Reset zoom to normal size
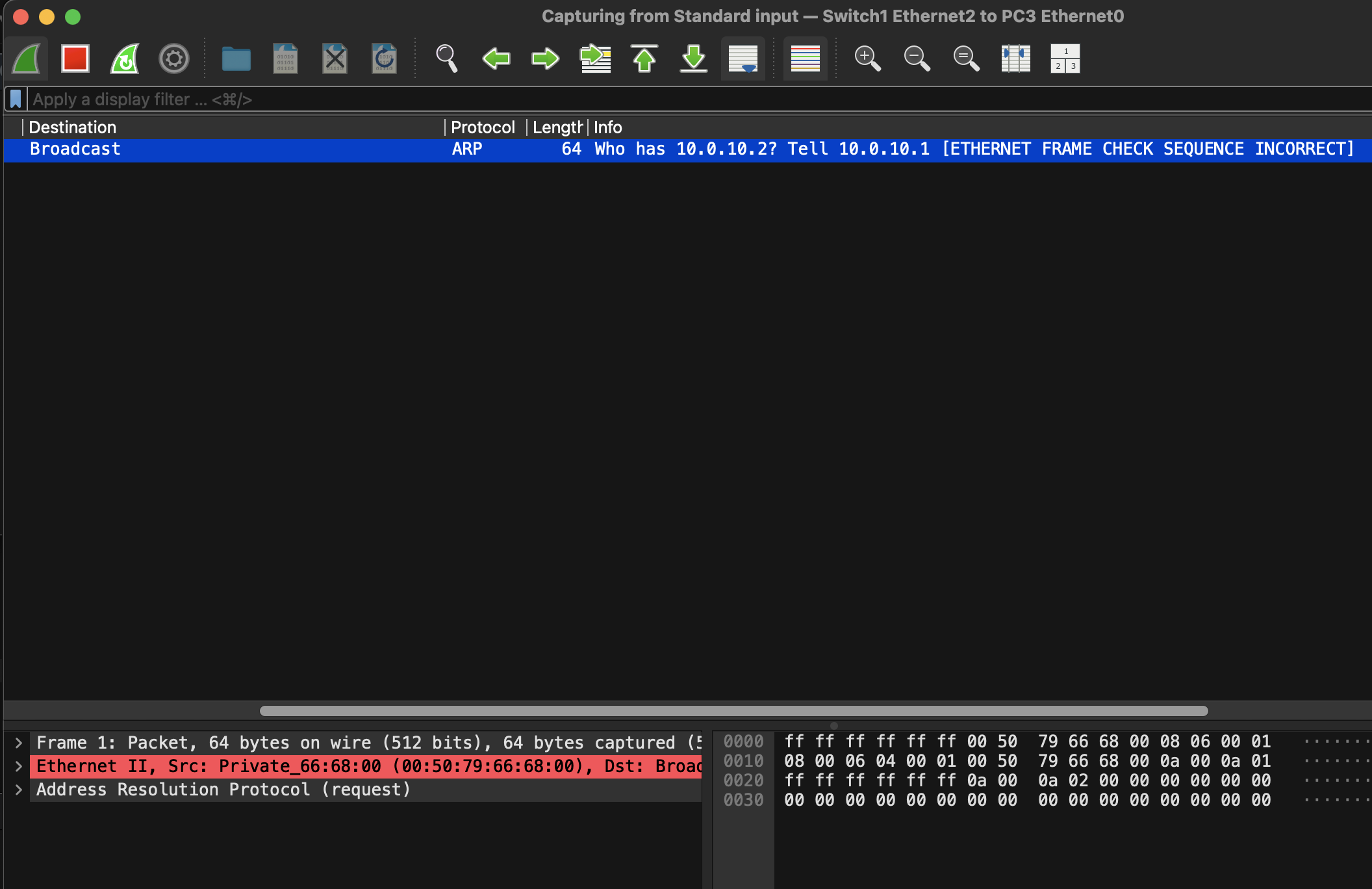 (x=966, y=59)
